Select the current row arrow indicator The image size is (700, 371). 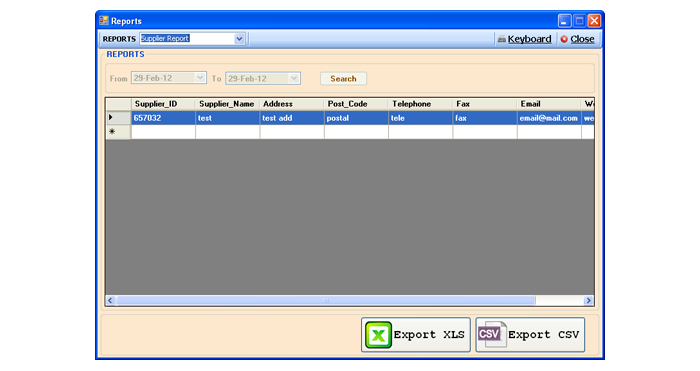click(111, 118)
